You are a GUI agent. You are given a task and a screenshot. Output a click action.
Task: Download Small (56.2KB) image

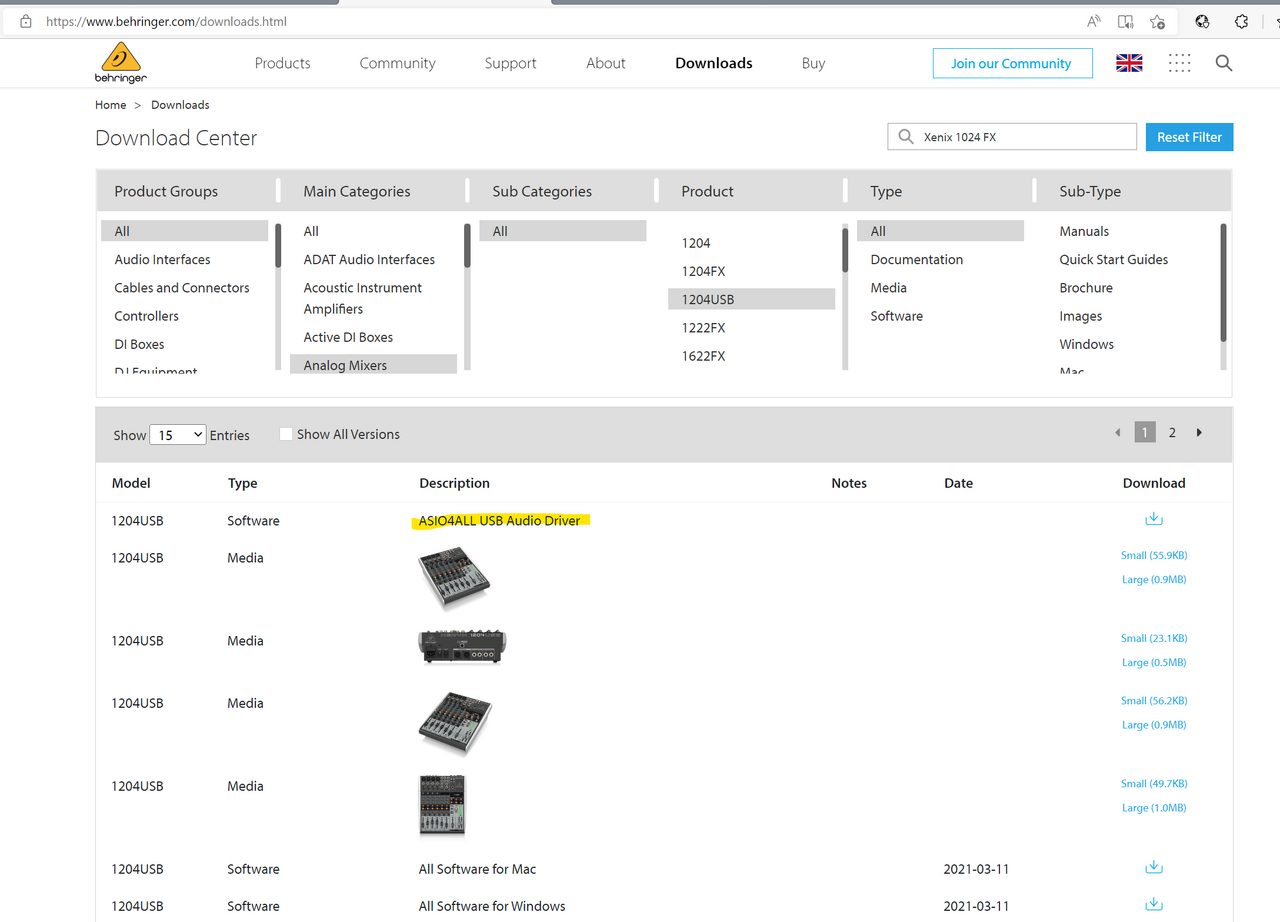point(1154,700)
